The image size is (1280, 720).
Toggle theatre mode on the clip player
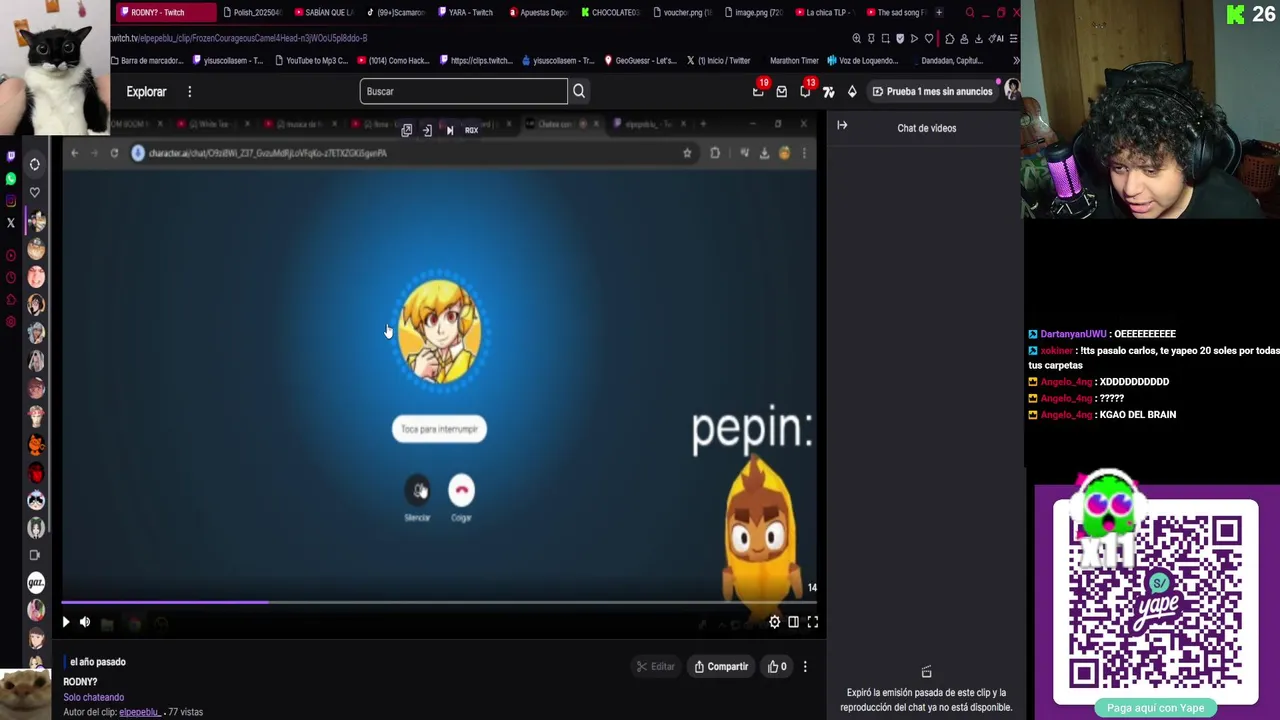coord(793,622)
